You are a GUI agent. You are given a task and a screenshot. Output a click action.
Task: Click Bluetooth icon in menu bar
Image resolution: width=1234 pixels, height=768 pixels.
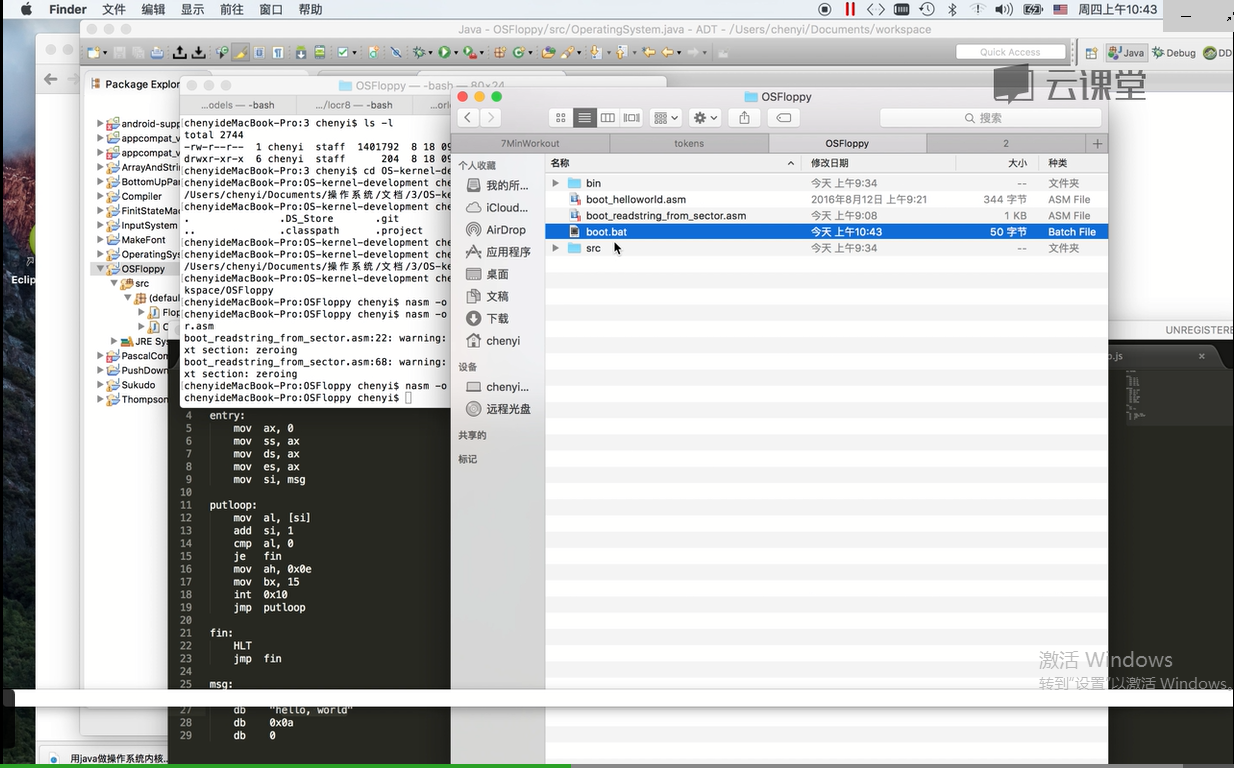(952, 9)
